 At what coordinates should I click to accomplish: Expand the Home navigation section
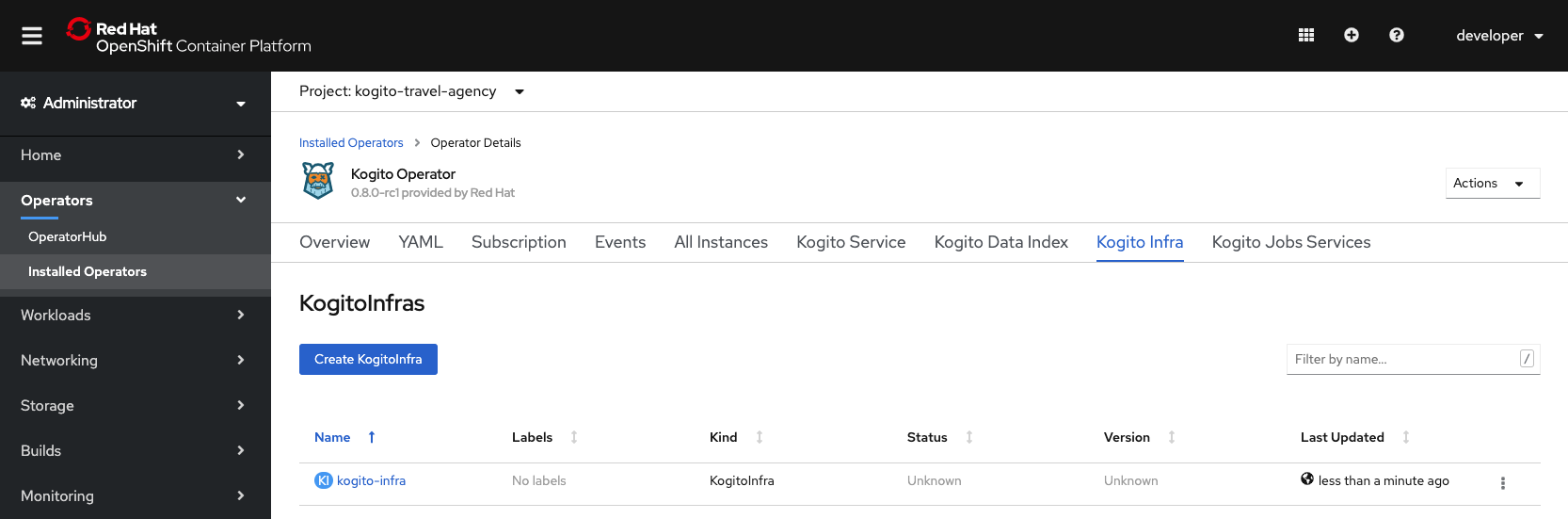point(135,154)
